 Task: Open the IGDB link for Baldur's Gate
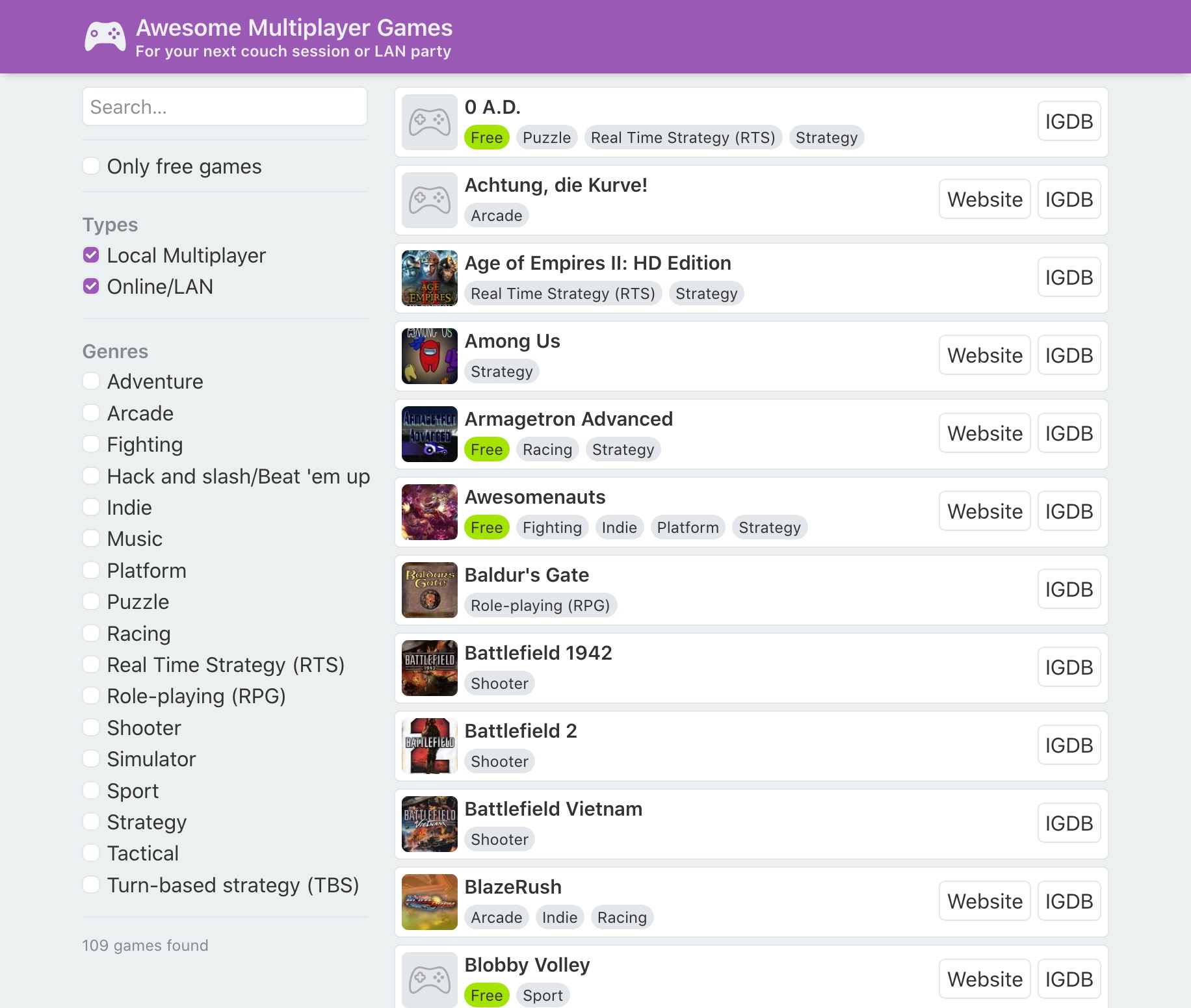1069,589
